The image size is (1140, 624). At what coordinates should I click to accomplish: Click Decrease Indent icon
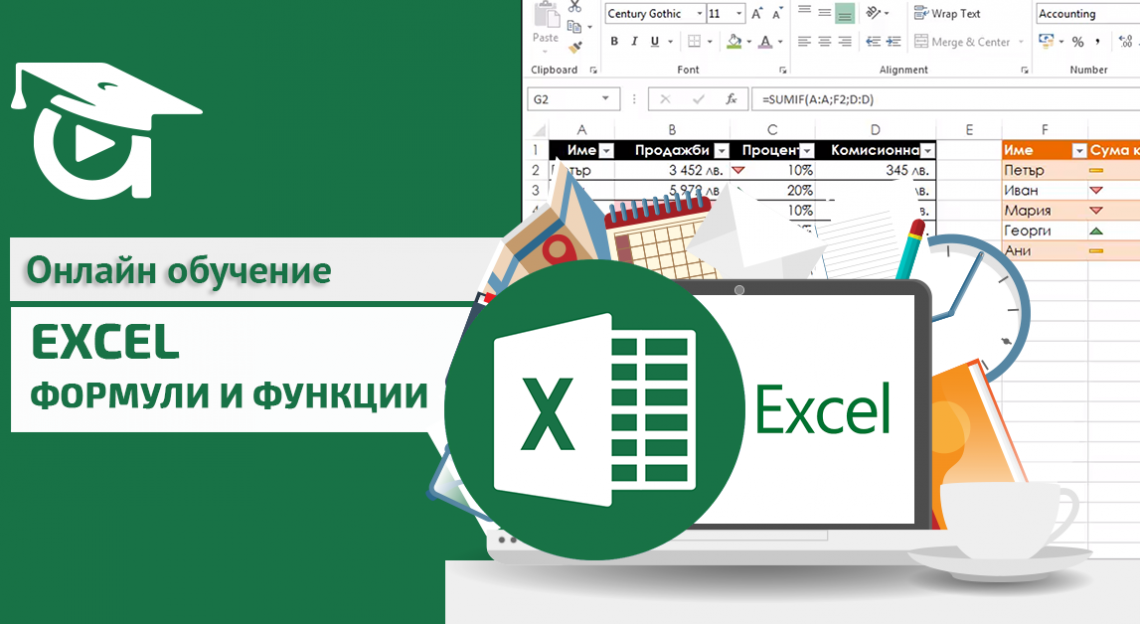point(874,41)
